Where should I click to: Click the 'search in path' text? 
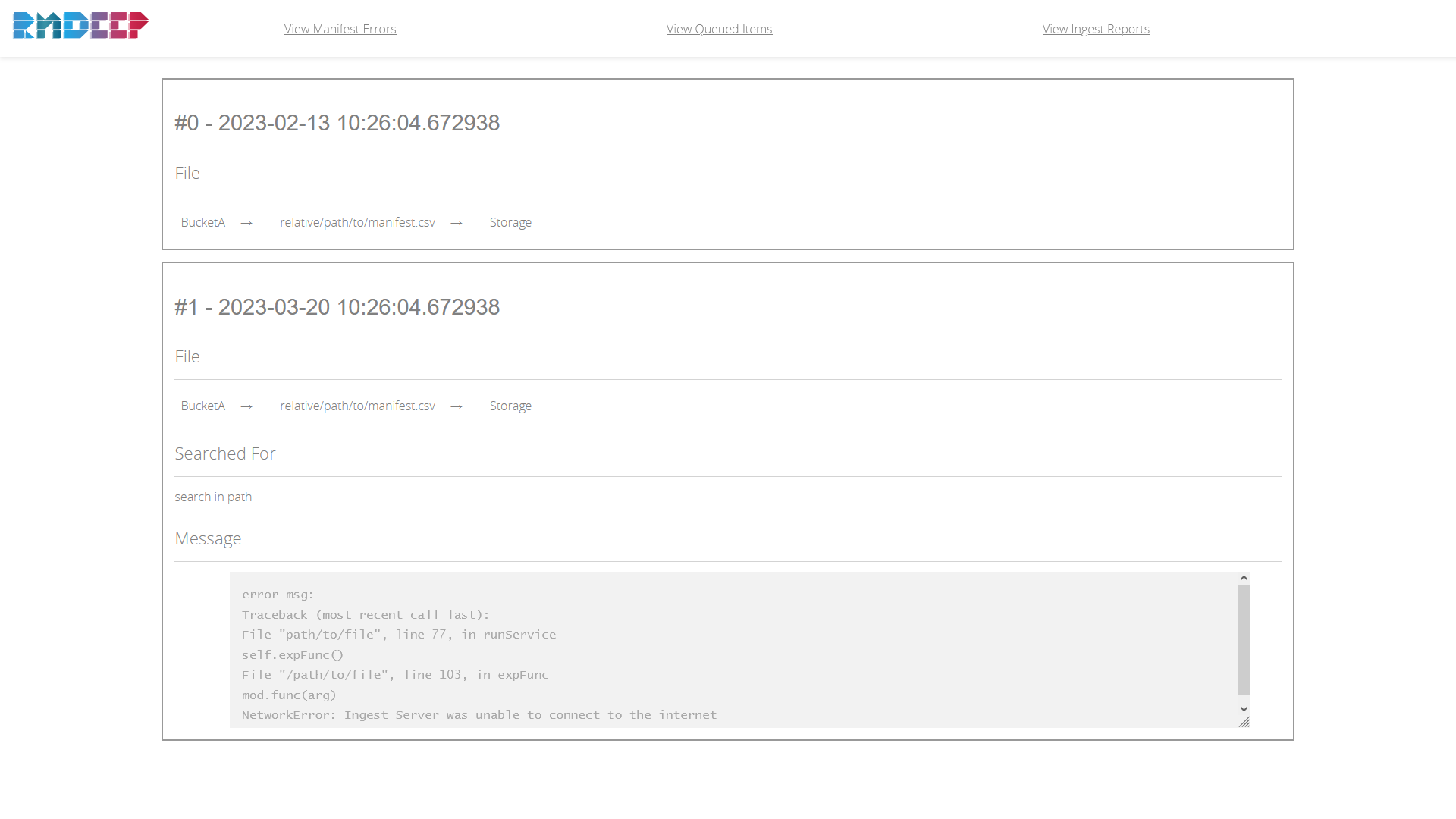click(x=213, y=497)
